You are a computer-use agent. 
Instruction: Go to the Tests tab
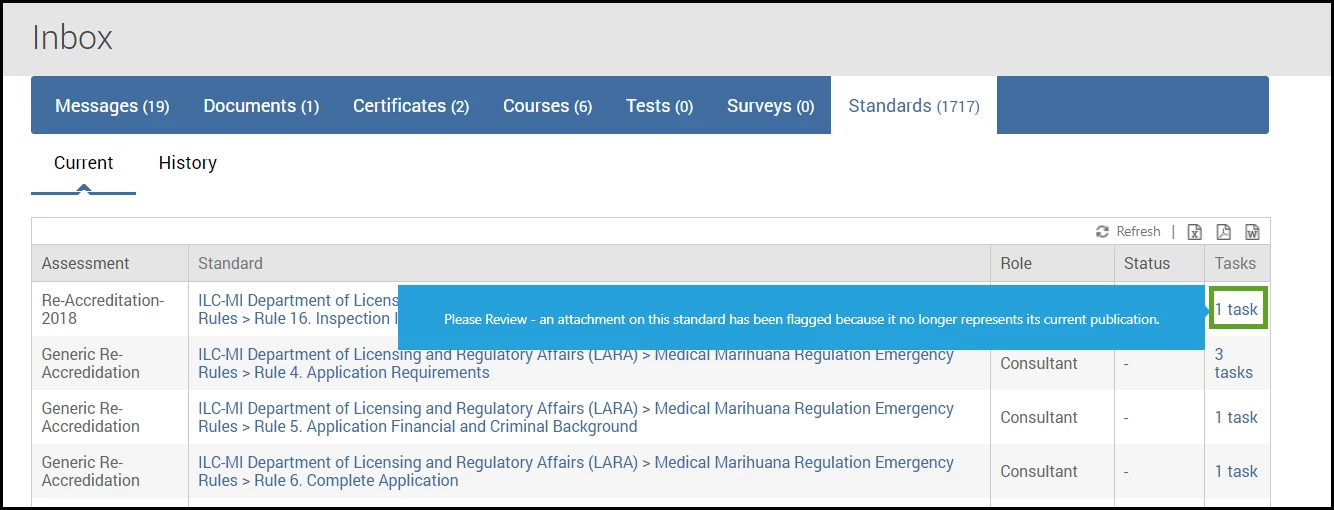pyautogui.click(x=659, y=106)
